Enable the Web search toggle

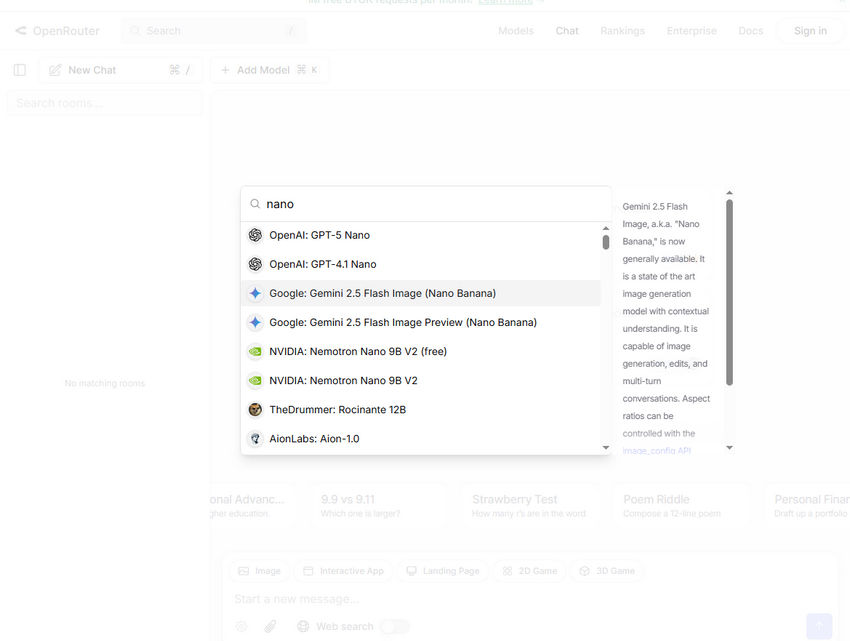(x=394, y=626)
